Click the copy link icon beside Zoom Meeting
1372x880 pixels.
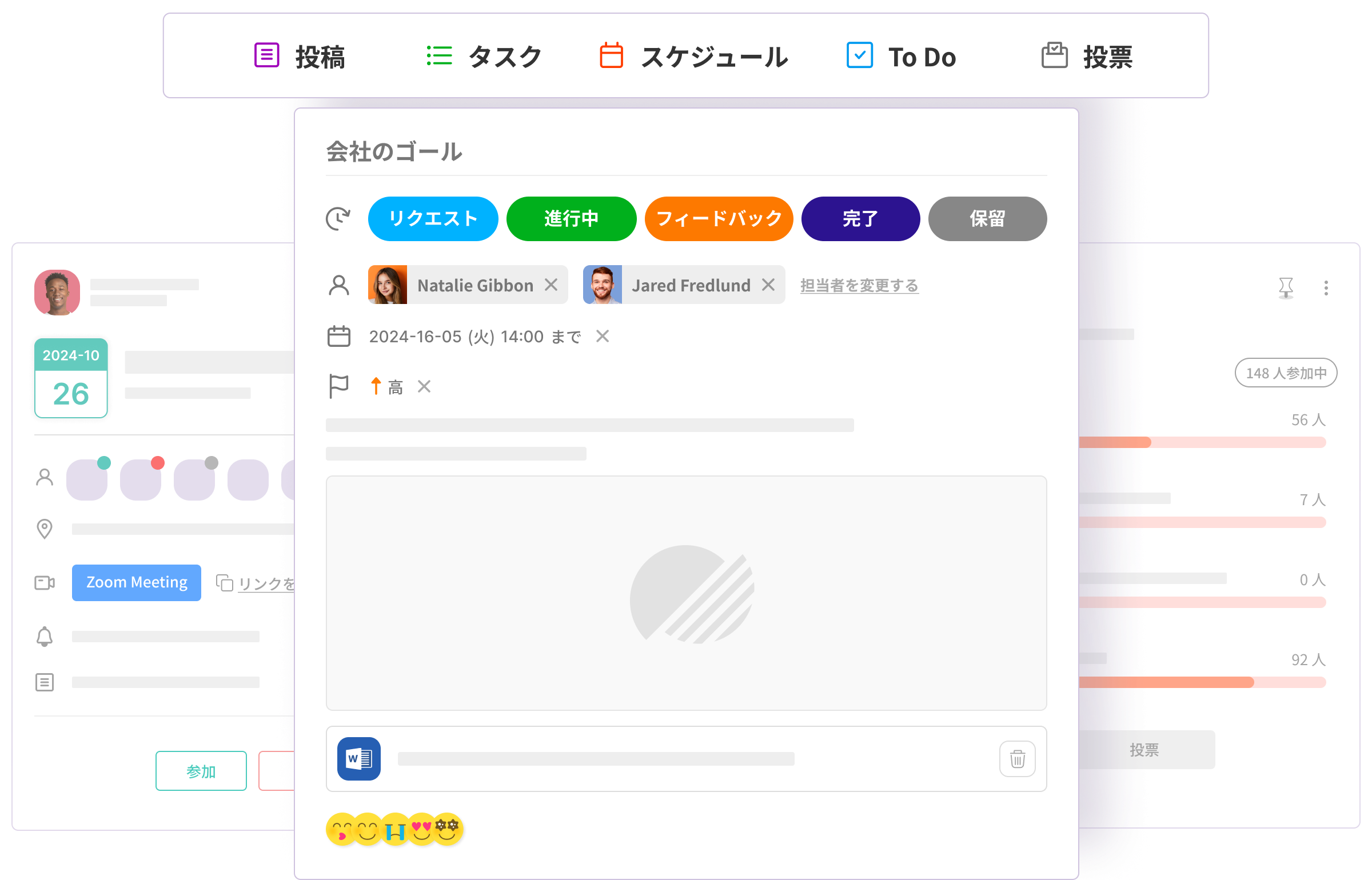[x=224, y=583]
